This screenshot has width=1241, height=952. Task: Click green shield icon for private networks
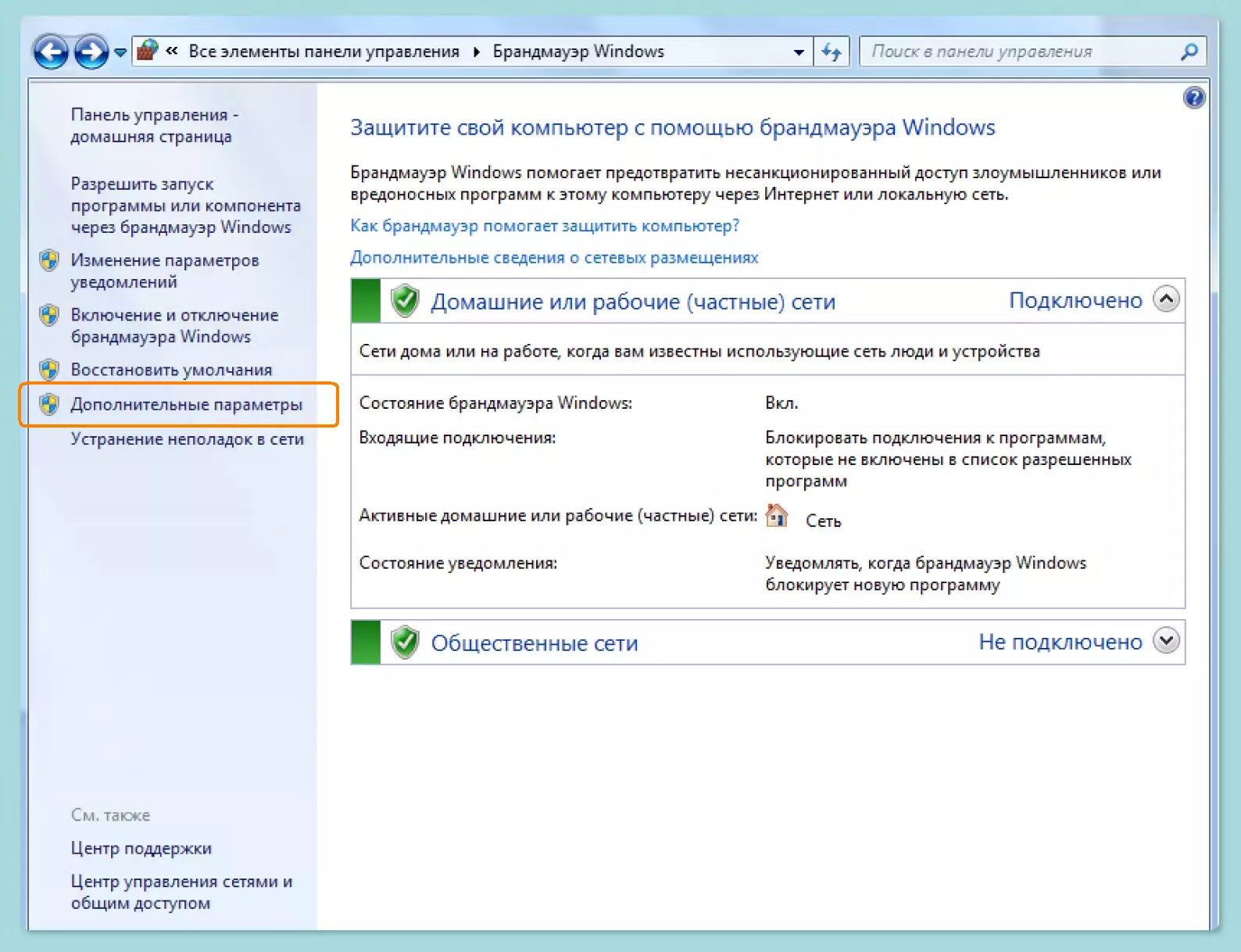click(405, 301)
